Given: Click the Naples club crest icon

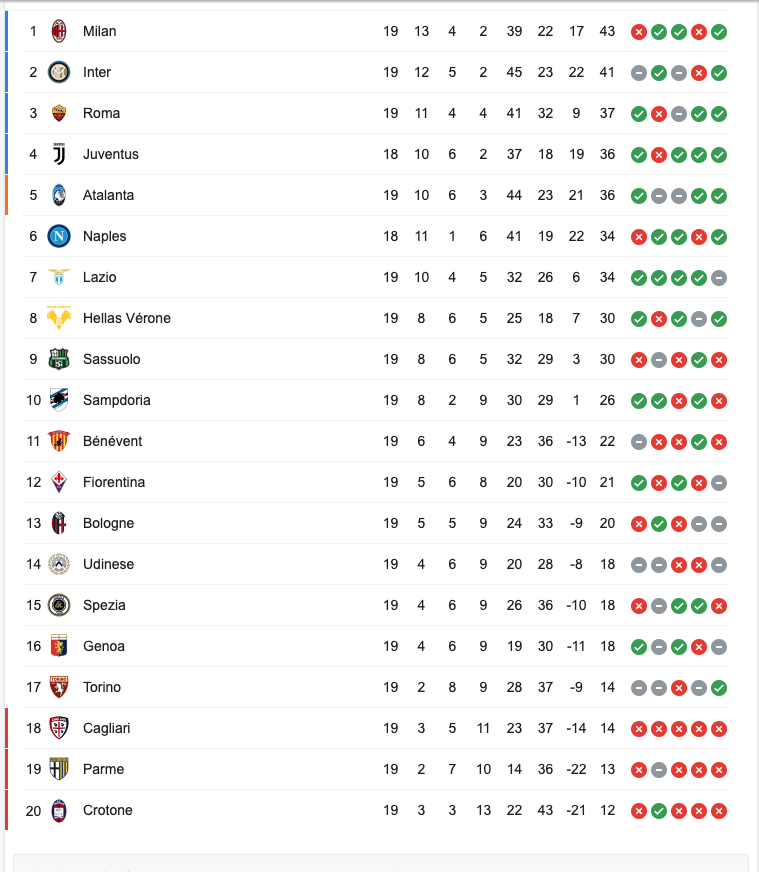Looking at the screenshot, I should pyautogui.click(x=60, y=236).
